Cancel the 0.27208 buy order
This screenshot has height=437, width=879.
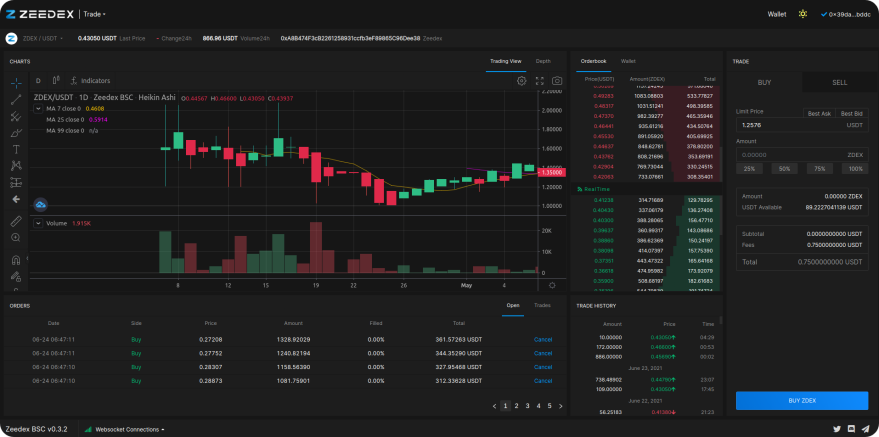click(543, 339)
